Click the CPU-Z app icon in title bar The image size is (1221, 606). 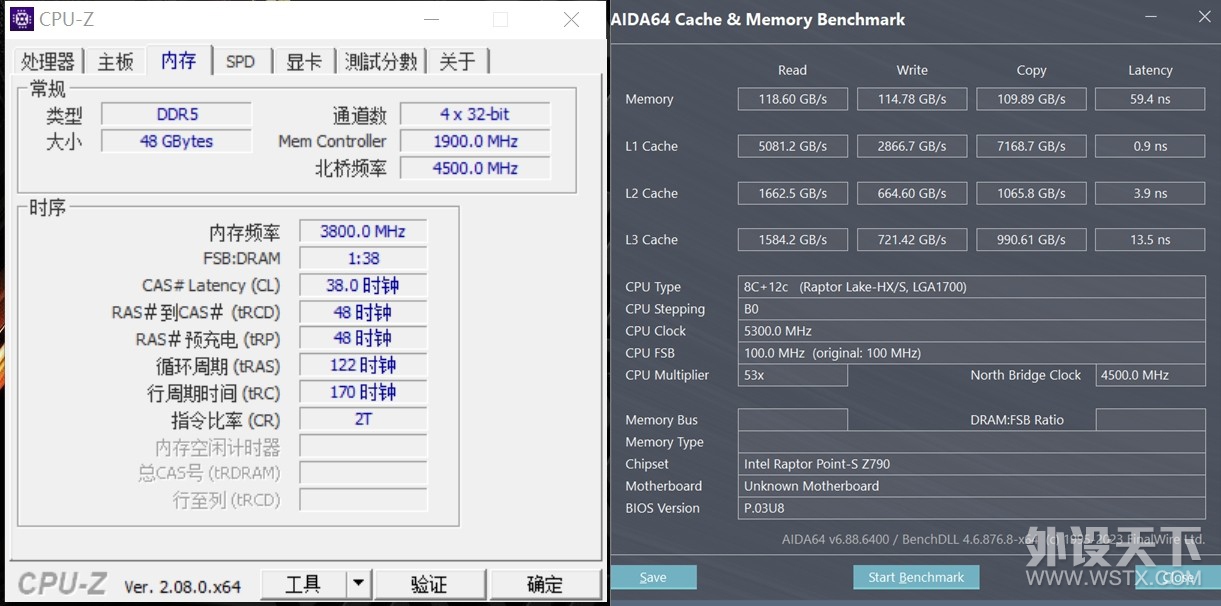tap(22, 19)
